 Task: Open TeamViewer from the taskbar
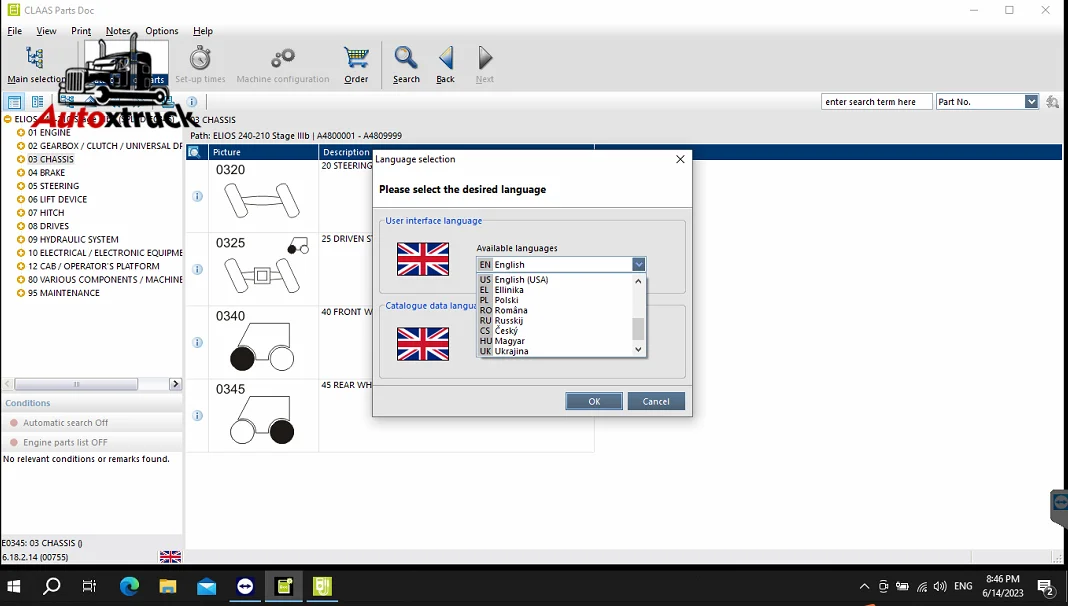point(245,586)
